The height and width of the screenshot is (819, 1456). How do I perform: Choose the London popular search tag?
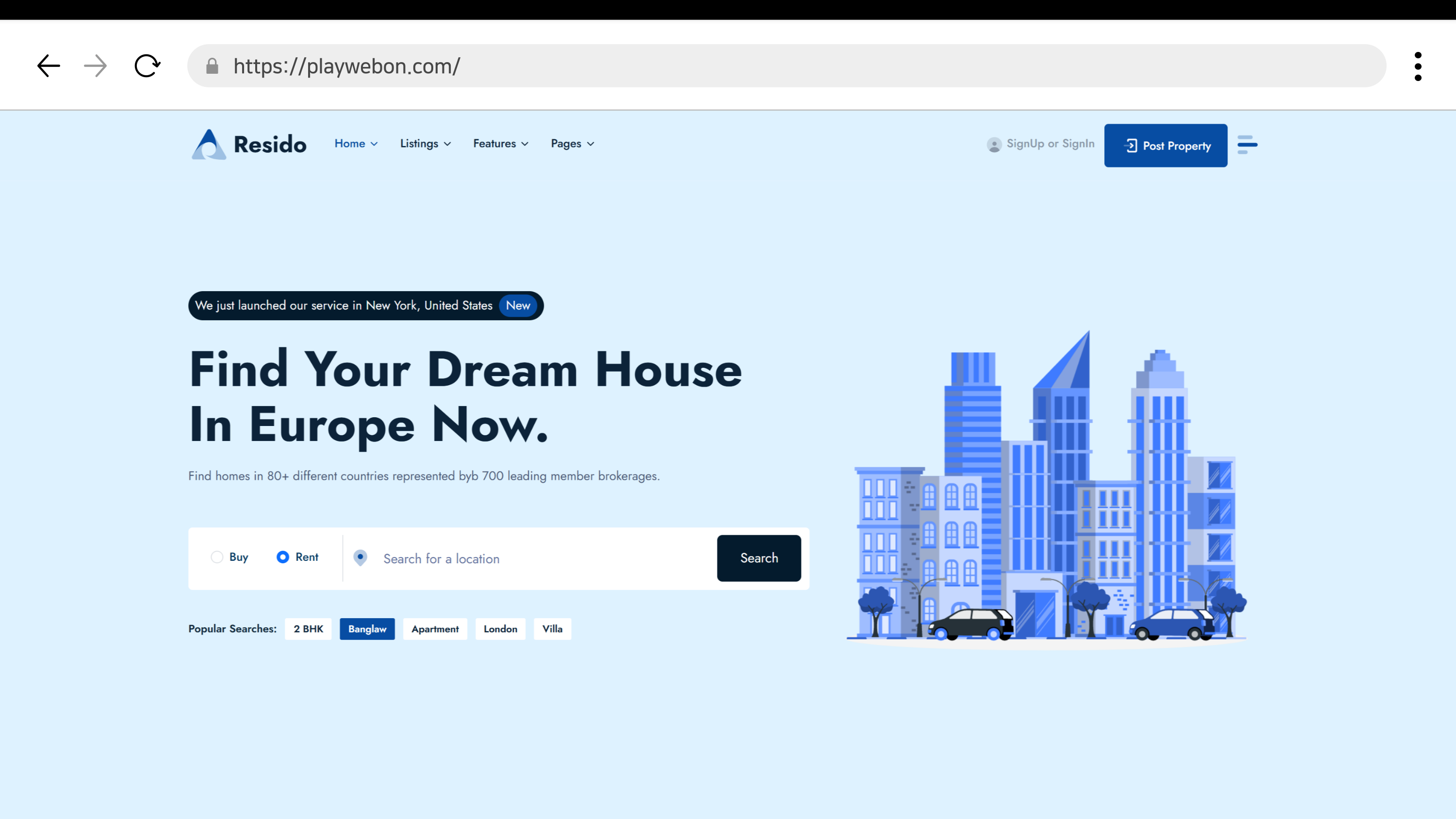(500, 628)
